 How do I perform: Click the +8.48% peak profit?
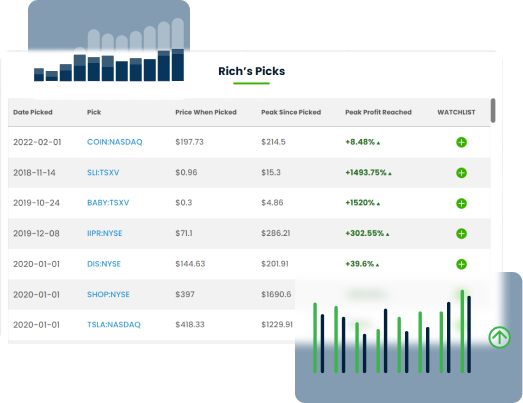(x=363, y=142)
